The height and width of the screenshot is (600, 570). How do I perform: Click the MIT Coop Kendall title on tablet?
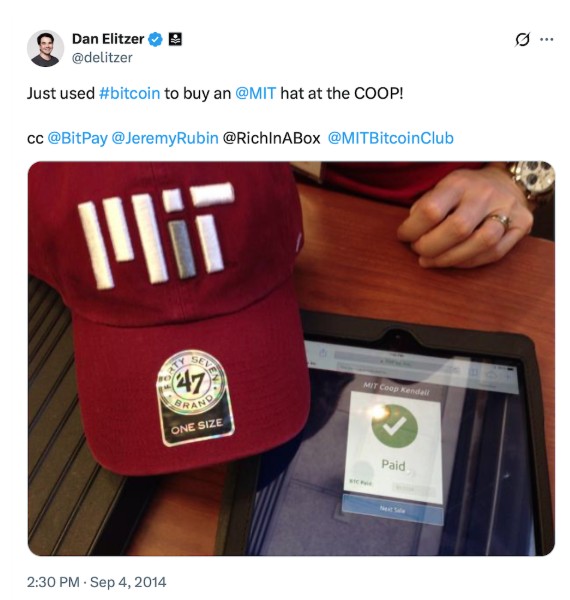tap(397, 389)
